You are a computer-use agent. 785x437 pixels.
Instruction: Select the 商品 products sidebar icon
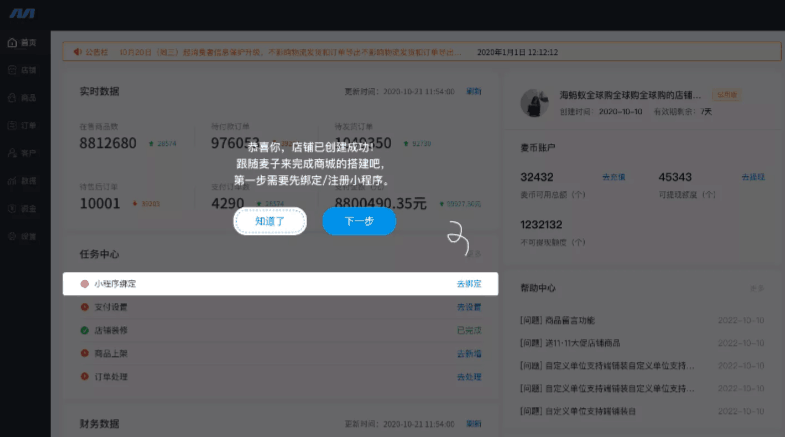(x=12, y=98)
